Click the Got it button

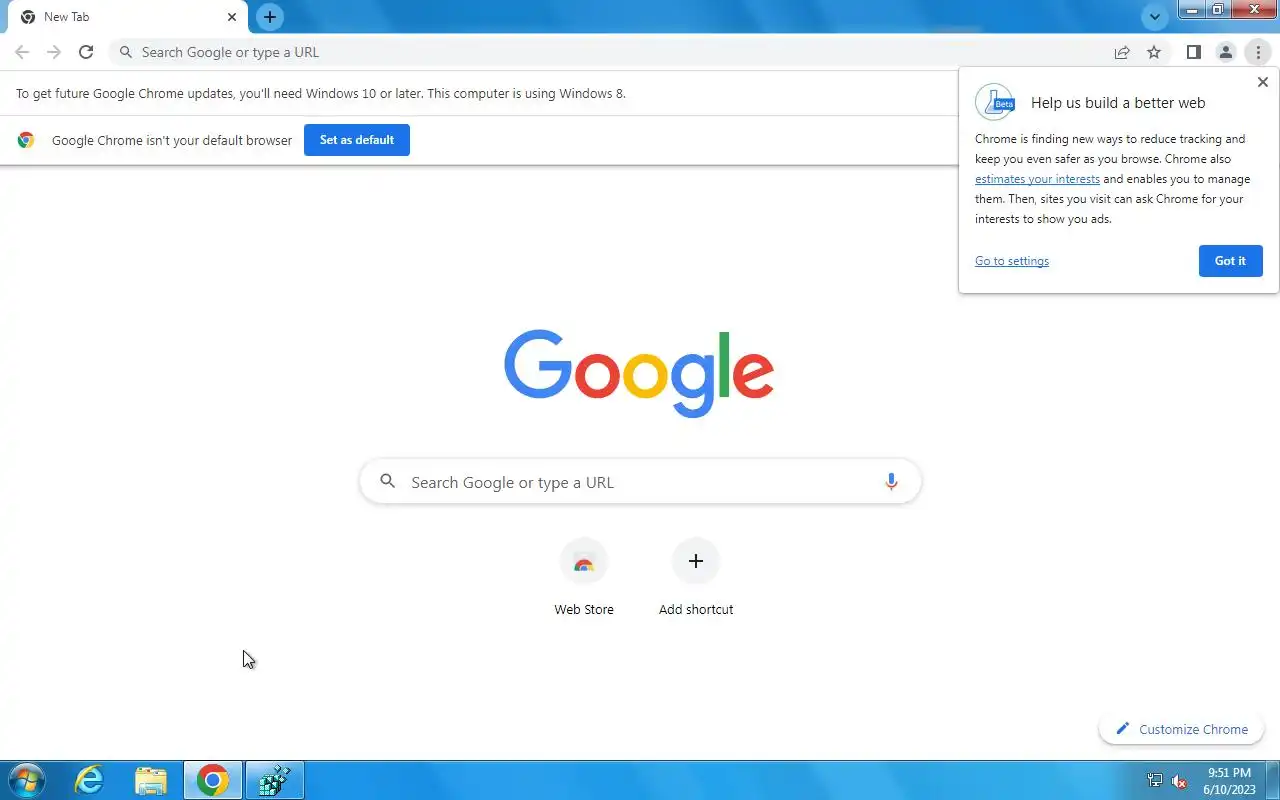[x=1230, y=261]
